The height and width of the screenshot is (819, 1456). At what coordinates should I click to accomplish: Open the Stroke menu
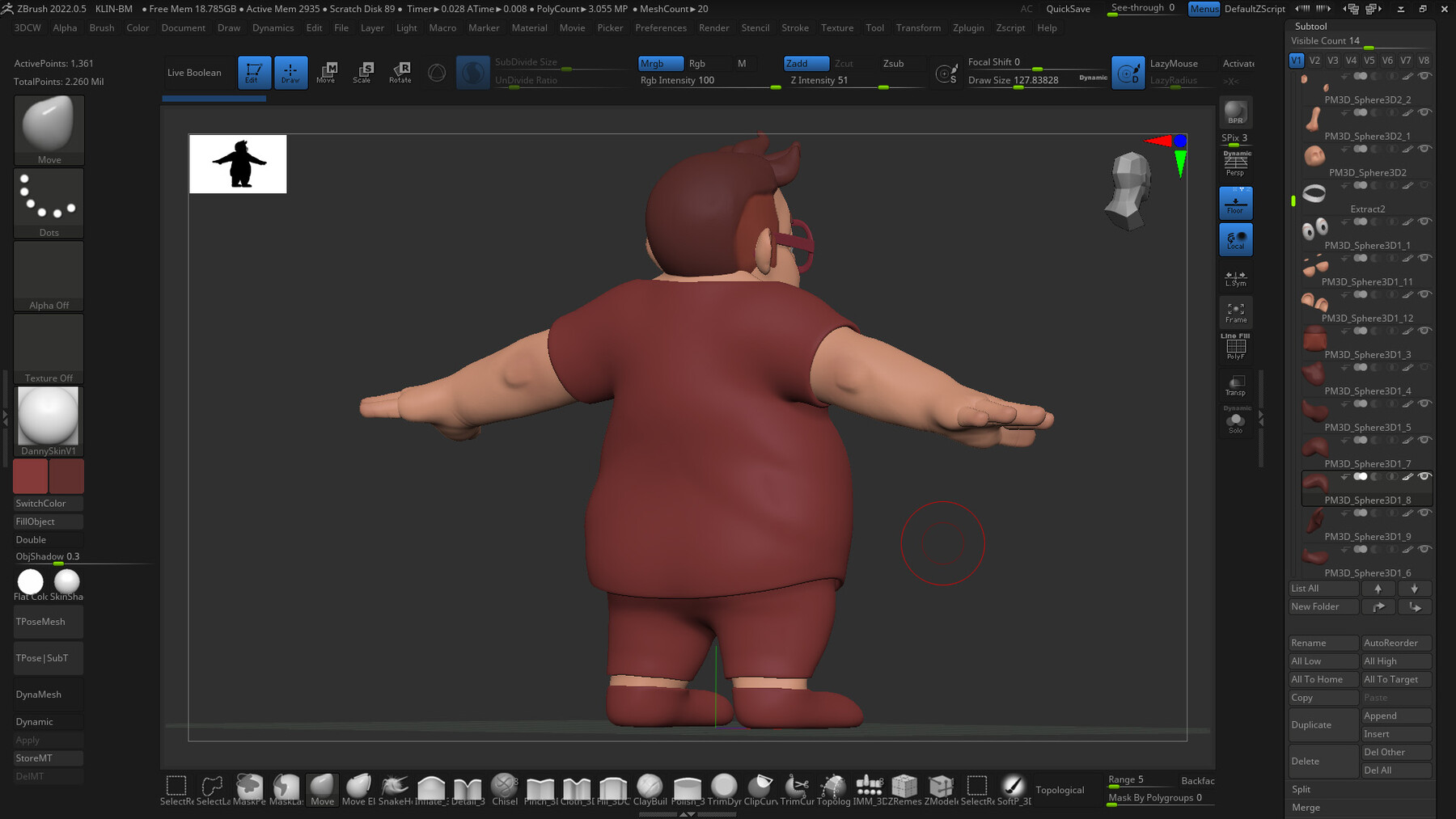click(795, 27)
